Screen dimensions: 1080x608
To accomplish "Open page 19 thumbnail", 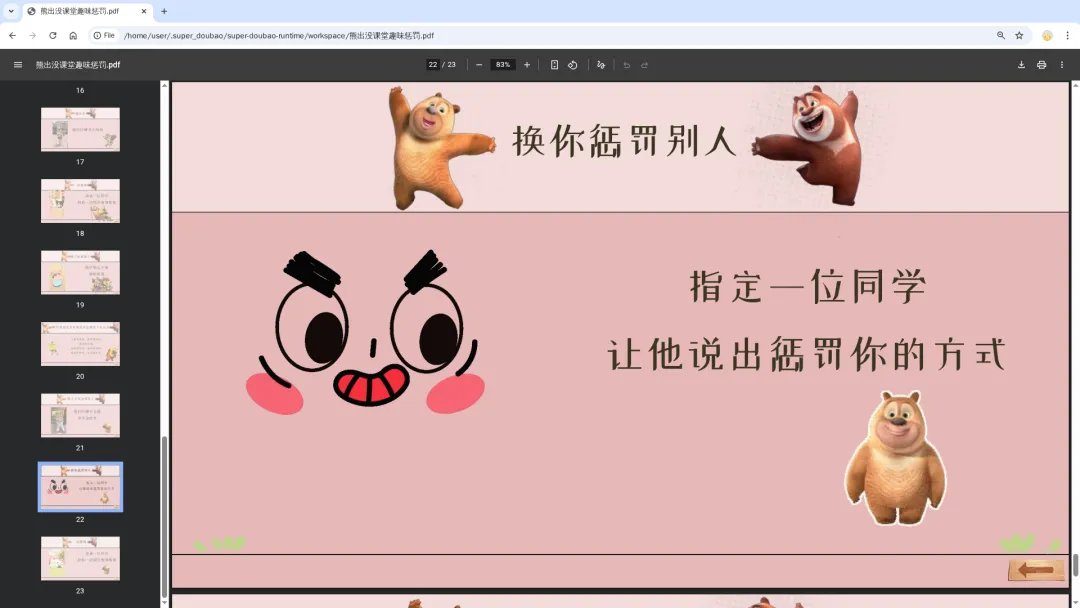I will [x=80, y=273].
